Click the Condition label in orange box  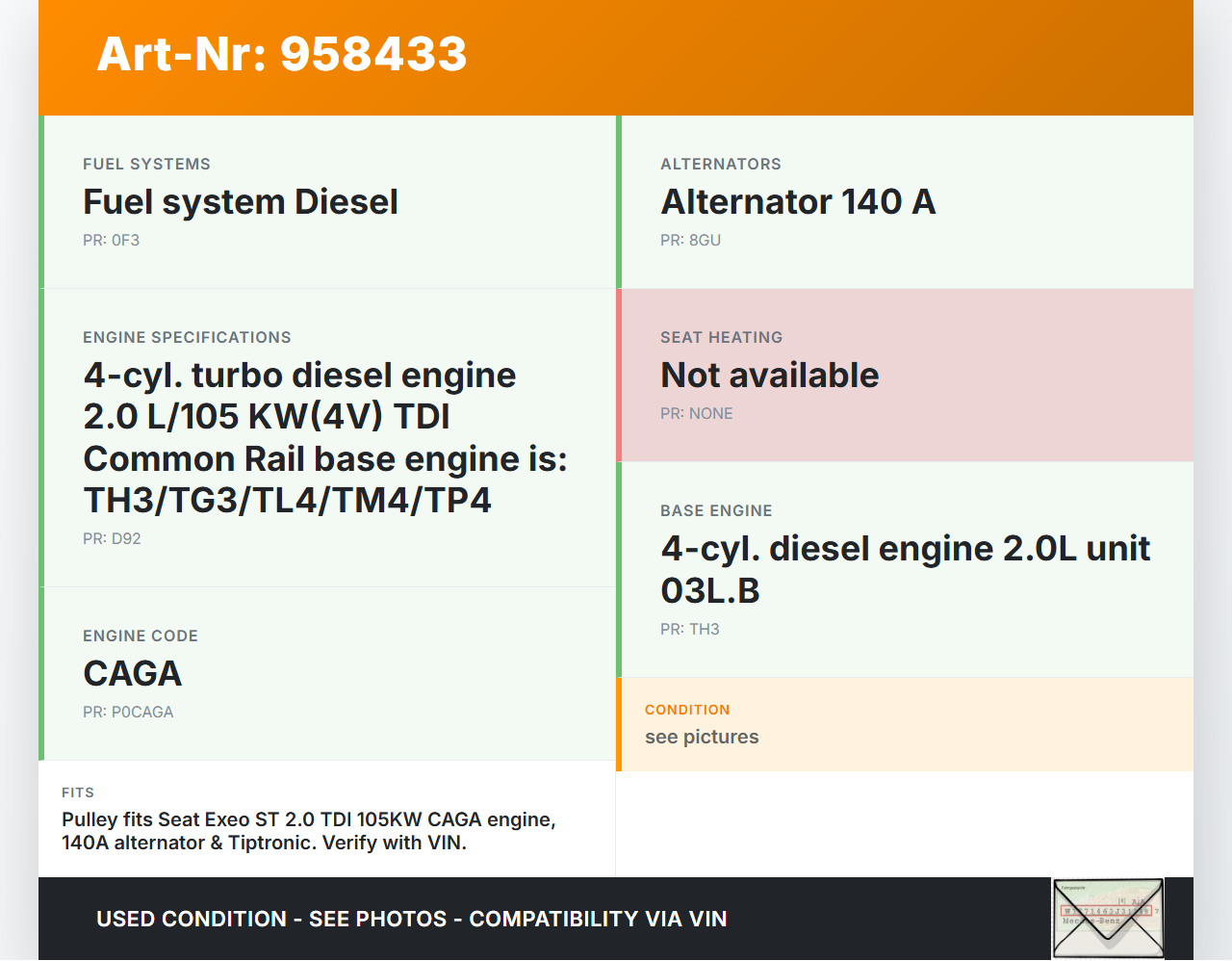coord(687,710)
